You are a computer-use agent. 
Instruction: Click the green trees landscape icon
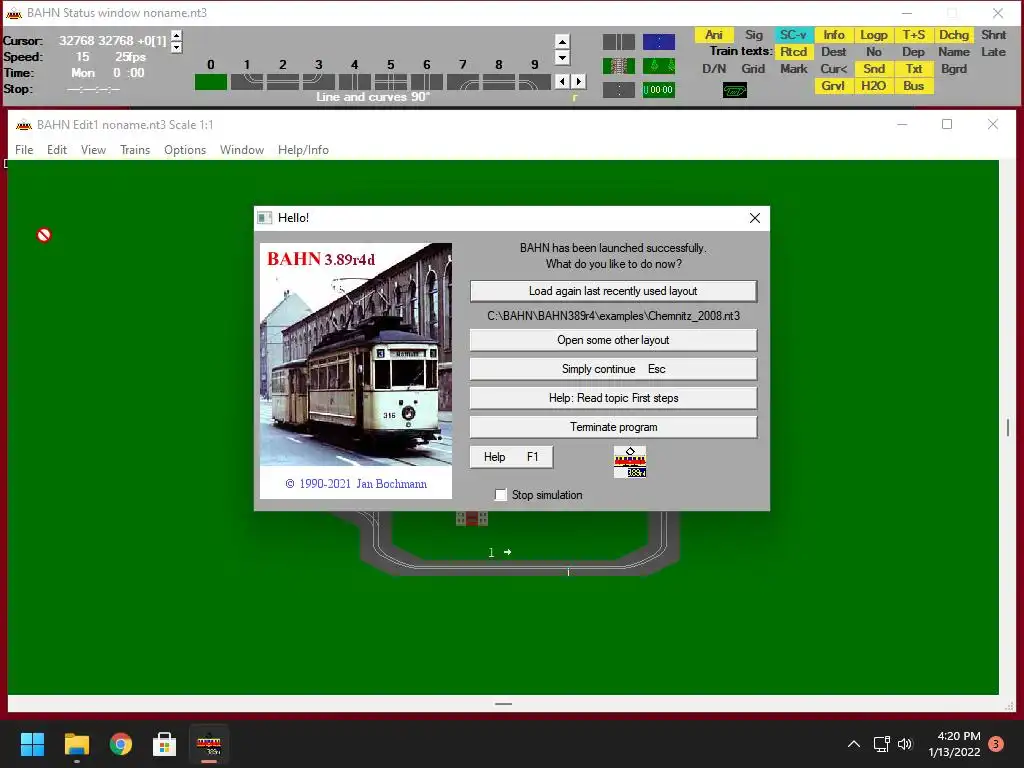(659, 66)
